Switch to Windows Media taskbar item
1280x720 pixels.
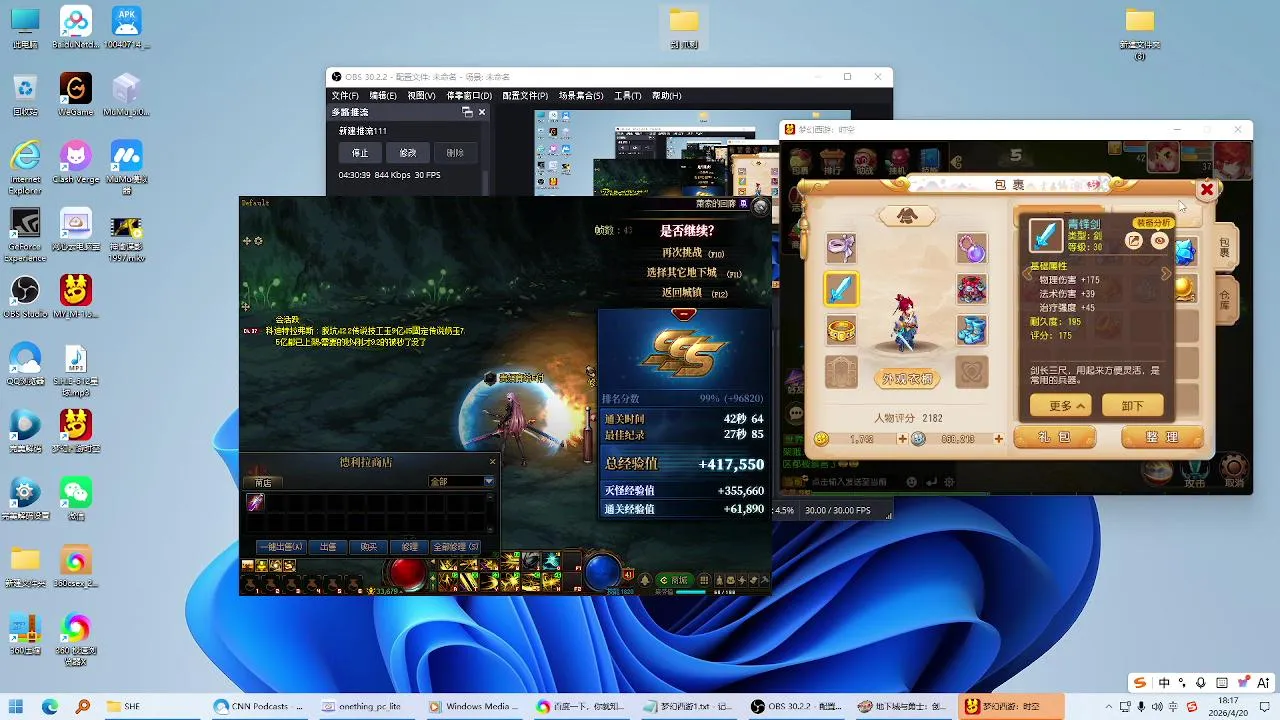474,706
